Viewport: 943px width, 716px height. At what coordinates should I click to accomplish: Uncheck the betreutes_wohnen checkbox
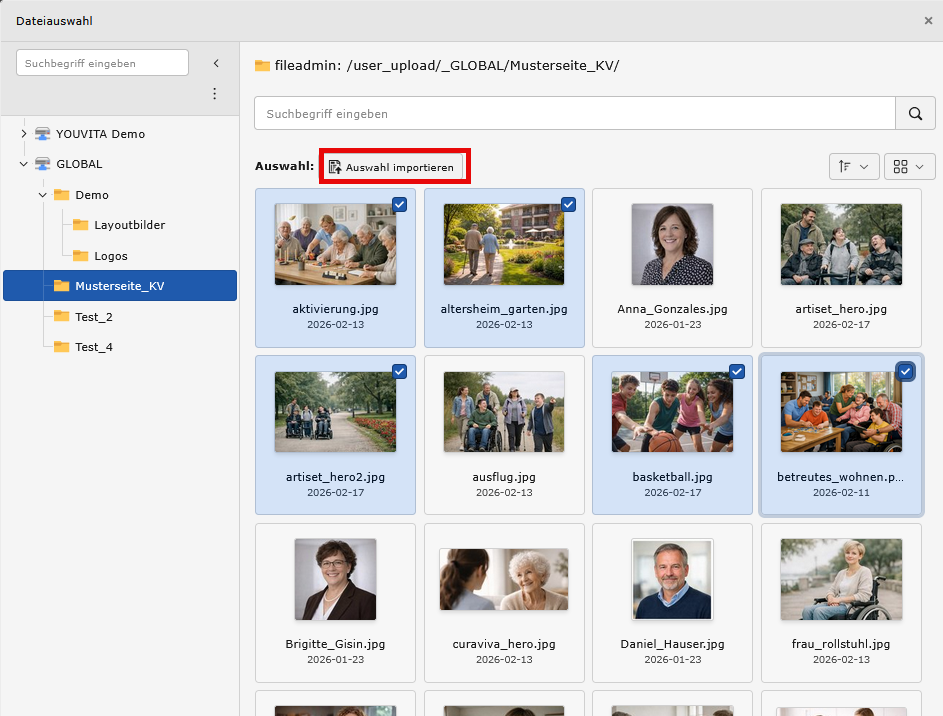[x=905, y=372]
